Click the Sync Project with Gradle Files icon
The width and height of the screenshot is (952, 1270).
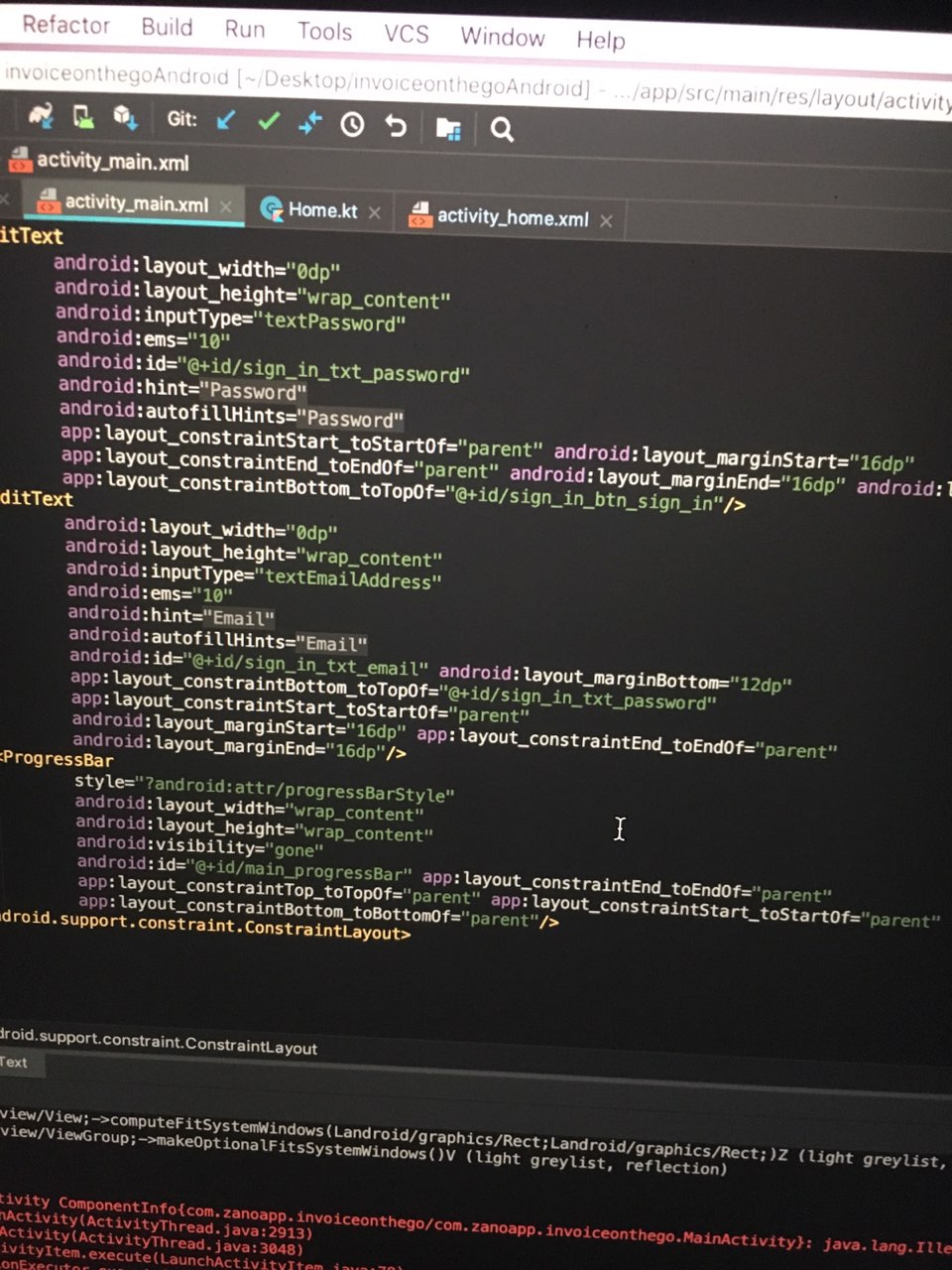pos(40,116)
